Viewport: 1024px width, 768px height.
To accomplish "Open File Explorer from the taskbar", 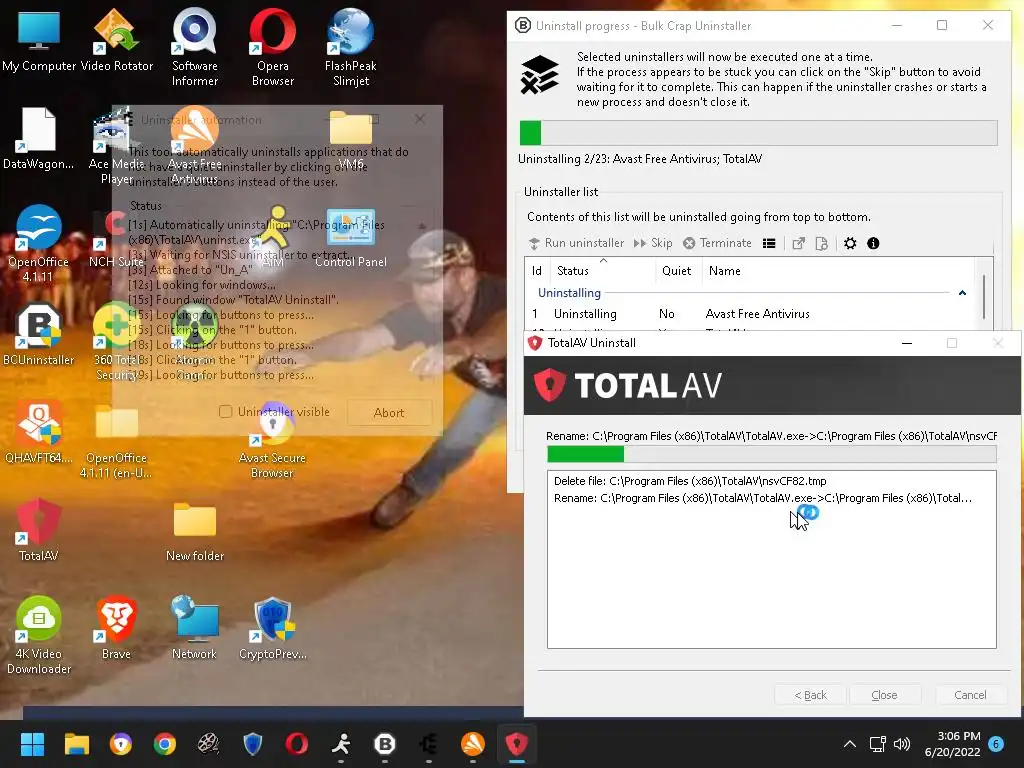I will click(x=76, y=744).
